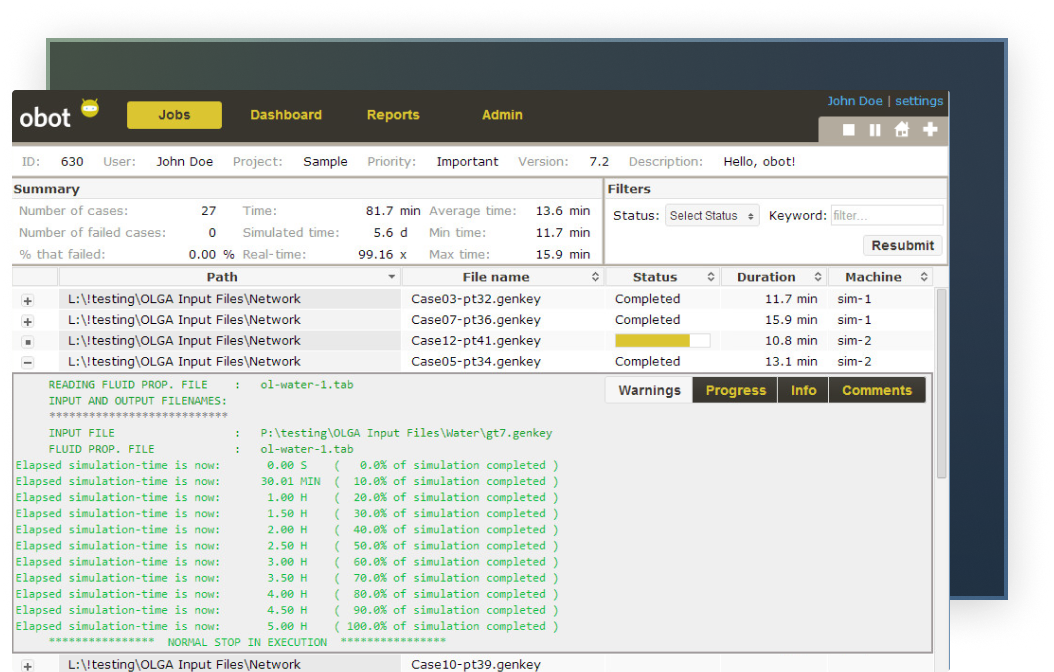
Task: Switch to the Dashboard tab
Action: click(x=286, y=115)
